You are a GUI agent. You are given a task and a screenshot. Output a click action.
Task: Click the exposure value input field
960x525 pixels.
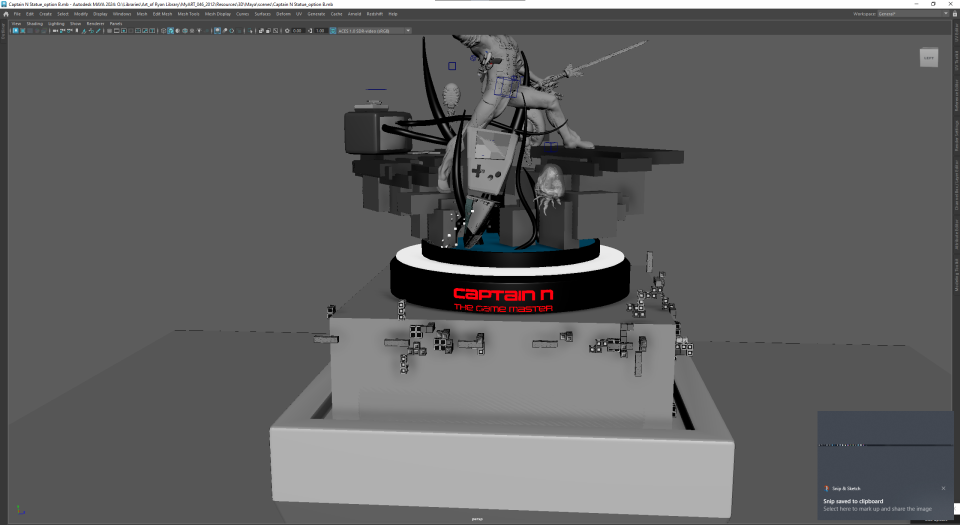[x=298, y=31]
